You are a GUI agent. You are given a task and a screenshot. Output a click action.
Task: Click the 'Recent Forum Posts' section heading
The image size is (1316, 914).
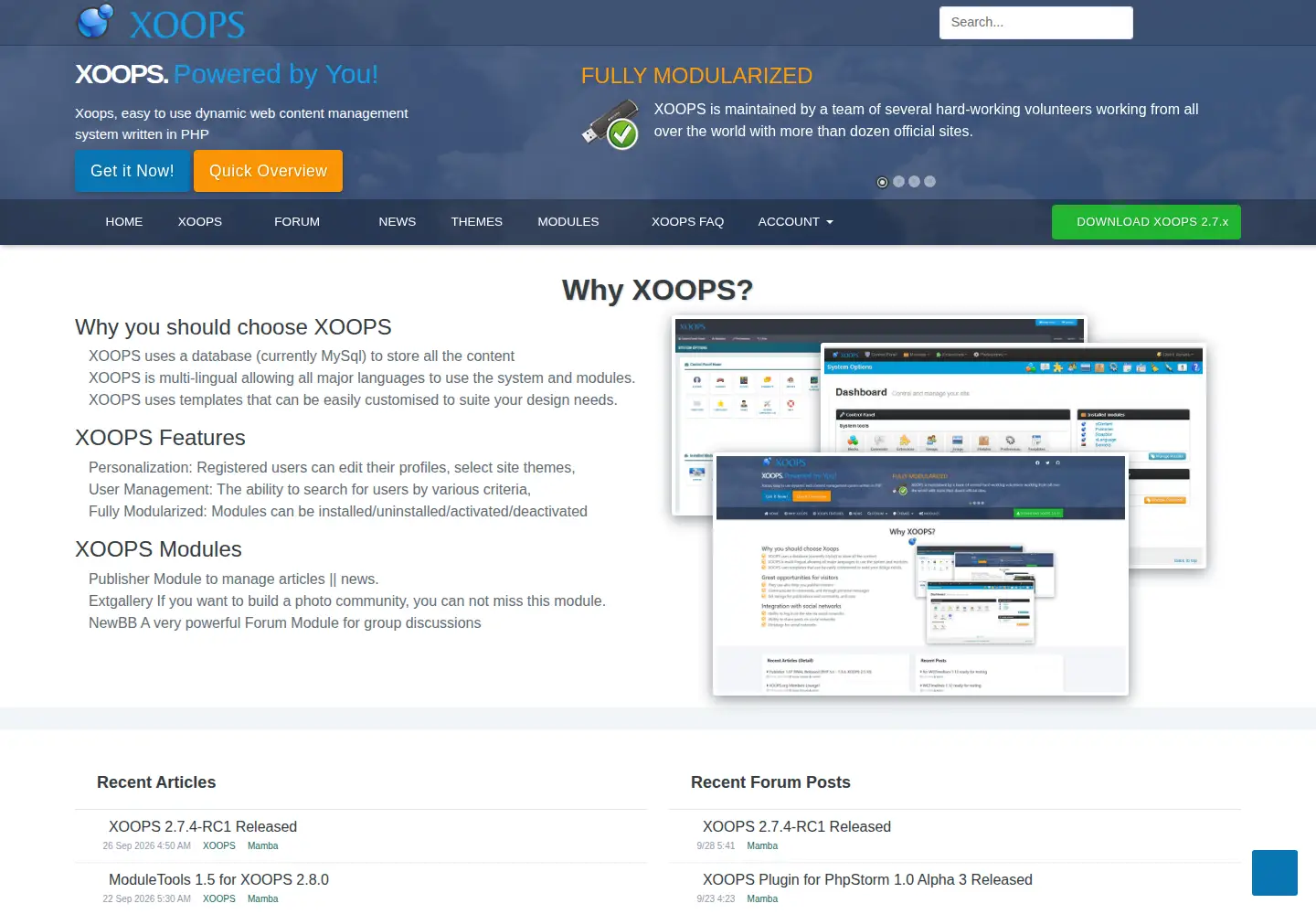pos(770,782)
